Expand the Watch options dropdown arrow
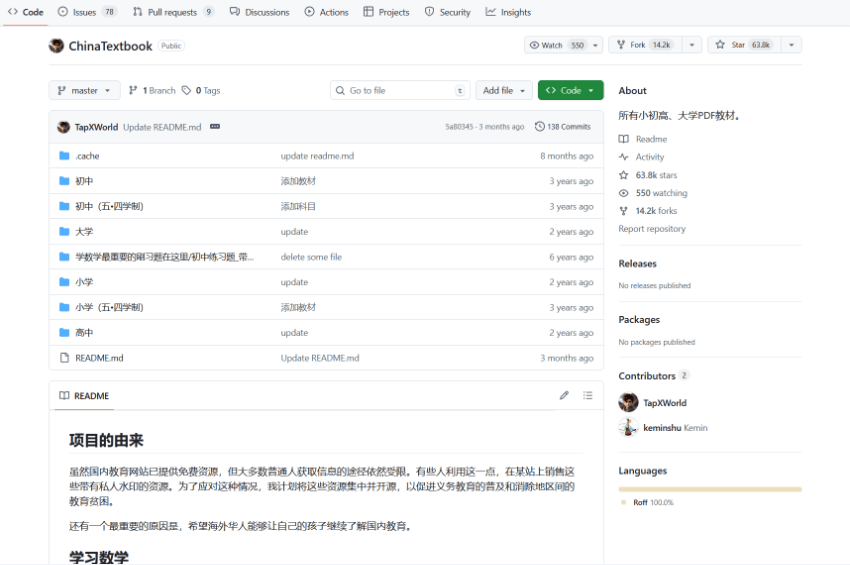The image size is (850, 565). pos(596,45)
